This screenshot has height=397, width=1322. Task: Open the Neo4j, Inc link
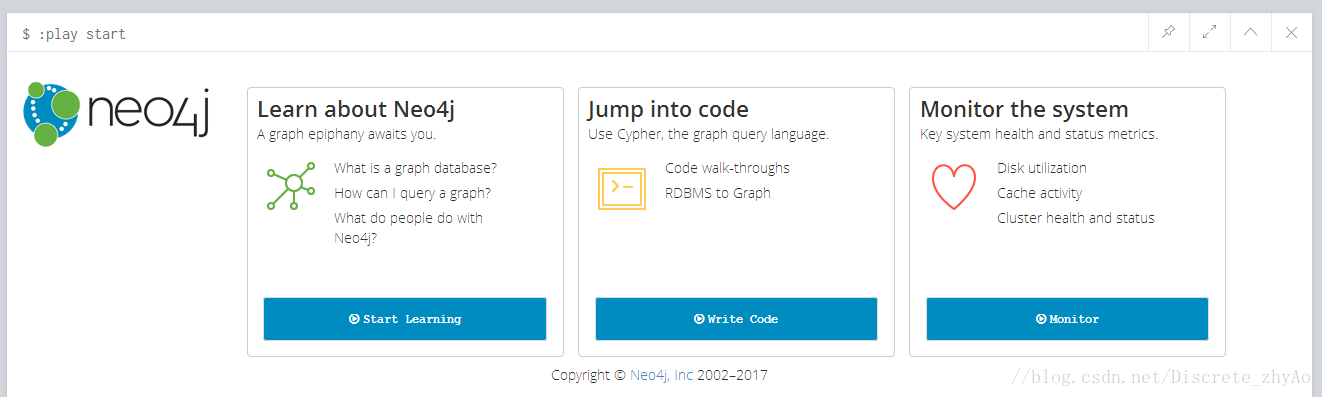[661, 376]
